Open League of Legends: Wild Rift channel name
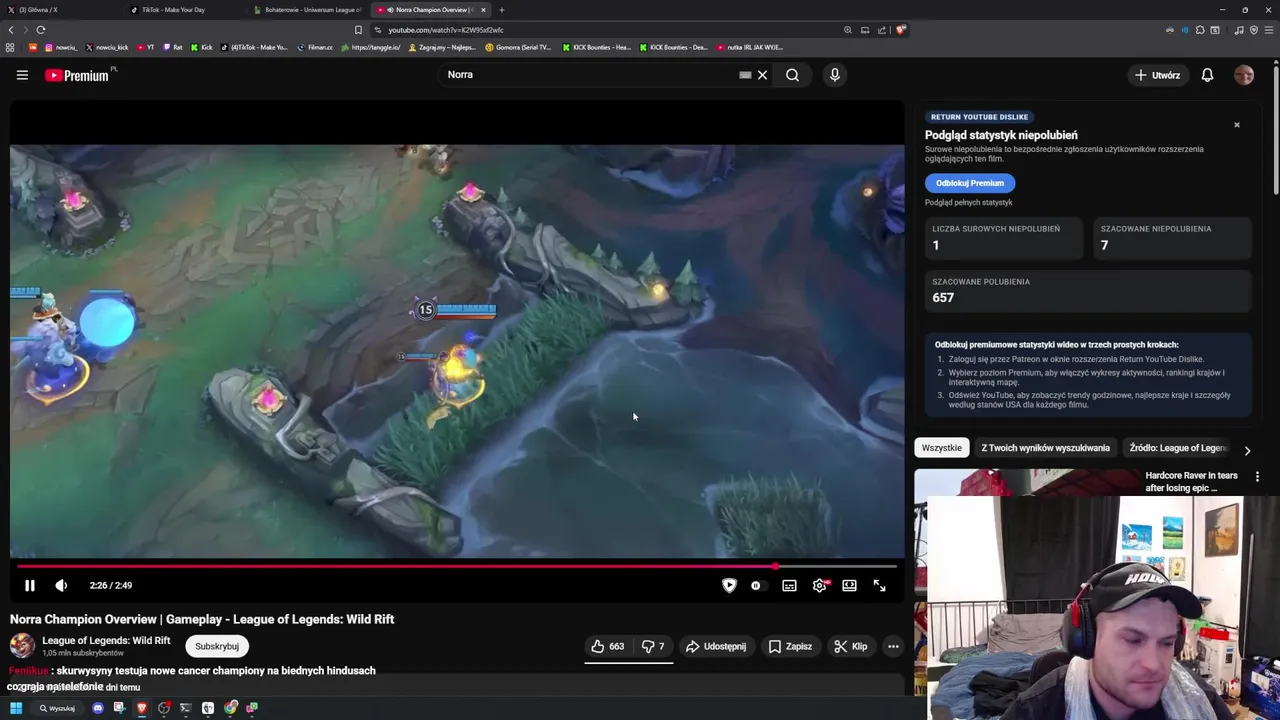 [x=106, y=641]
